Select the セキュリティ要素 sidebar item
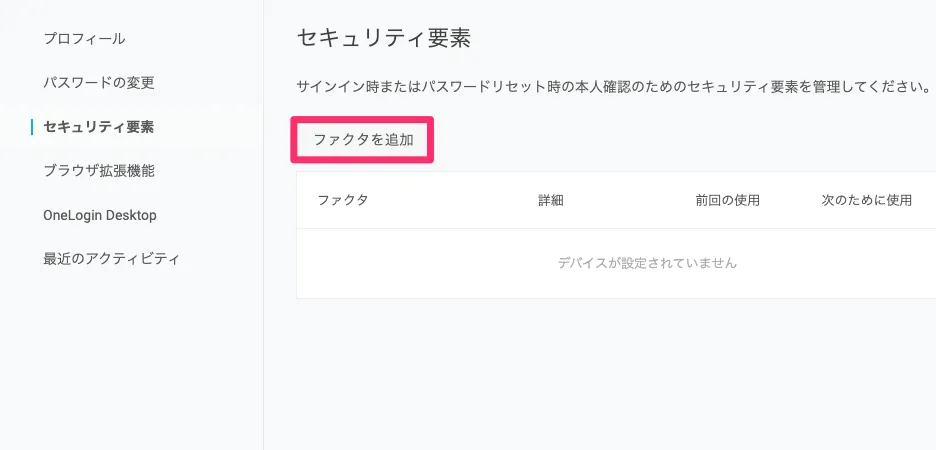Screen dimensions: 936x450 [98, 127]
